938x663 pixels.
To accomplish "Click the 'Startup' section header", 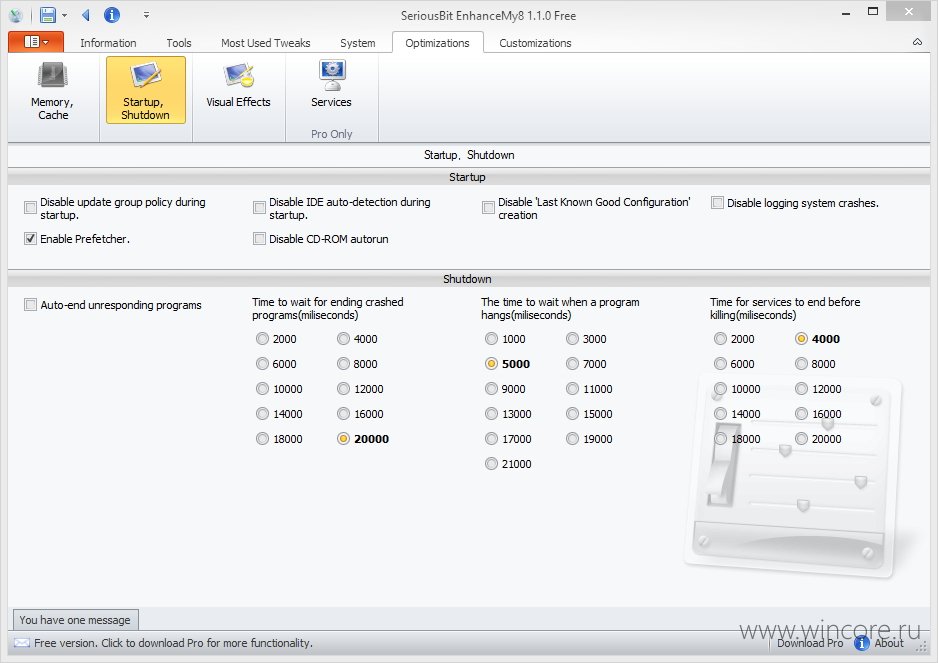I will point(467,177).
